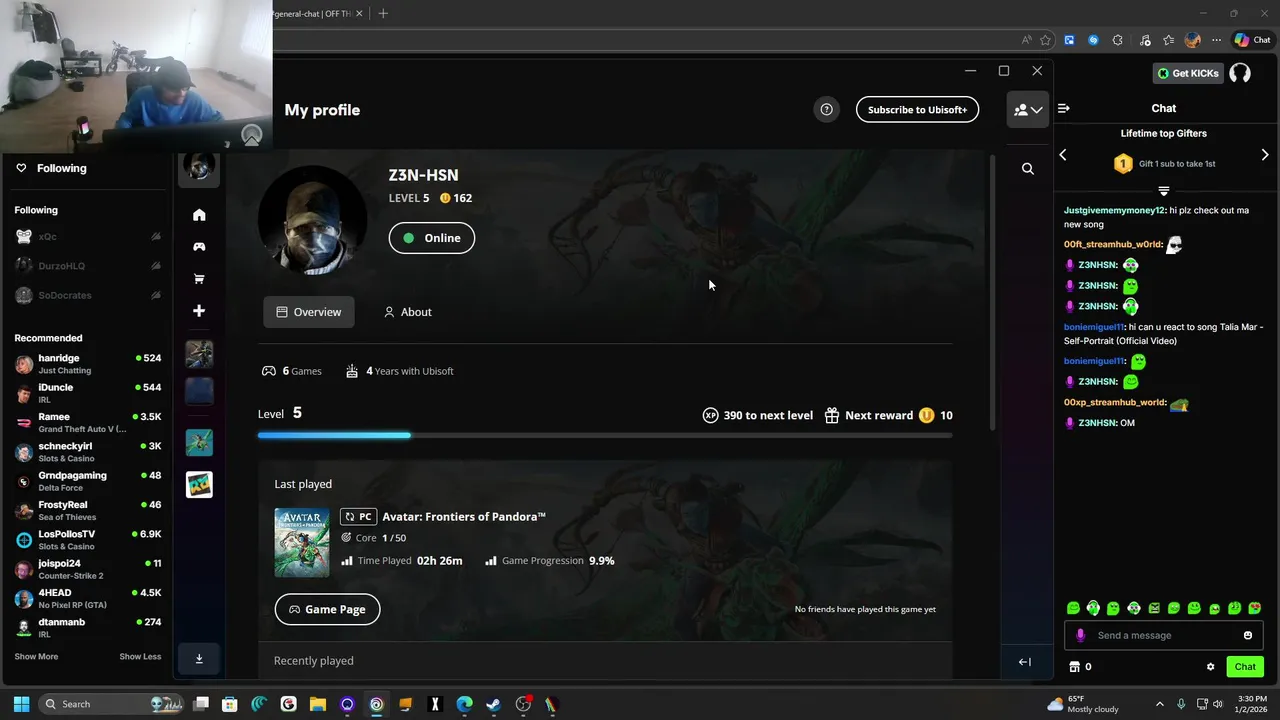Click the Kick shop icon beside 0
The width and height of the screenshot is (1280, 720).
[x=1075, y=667]
